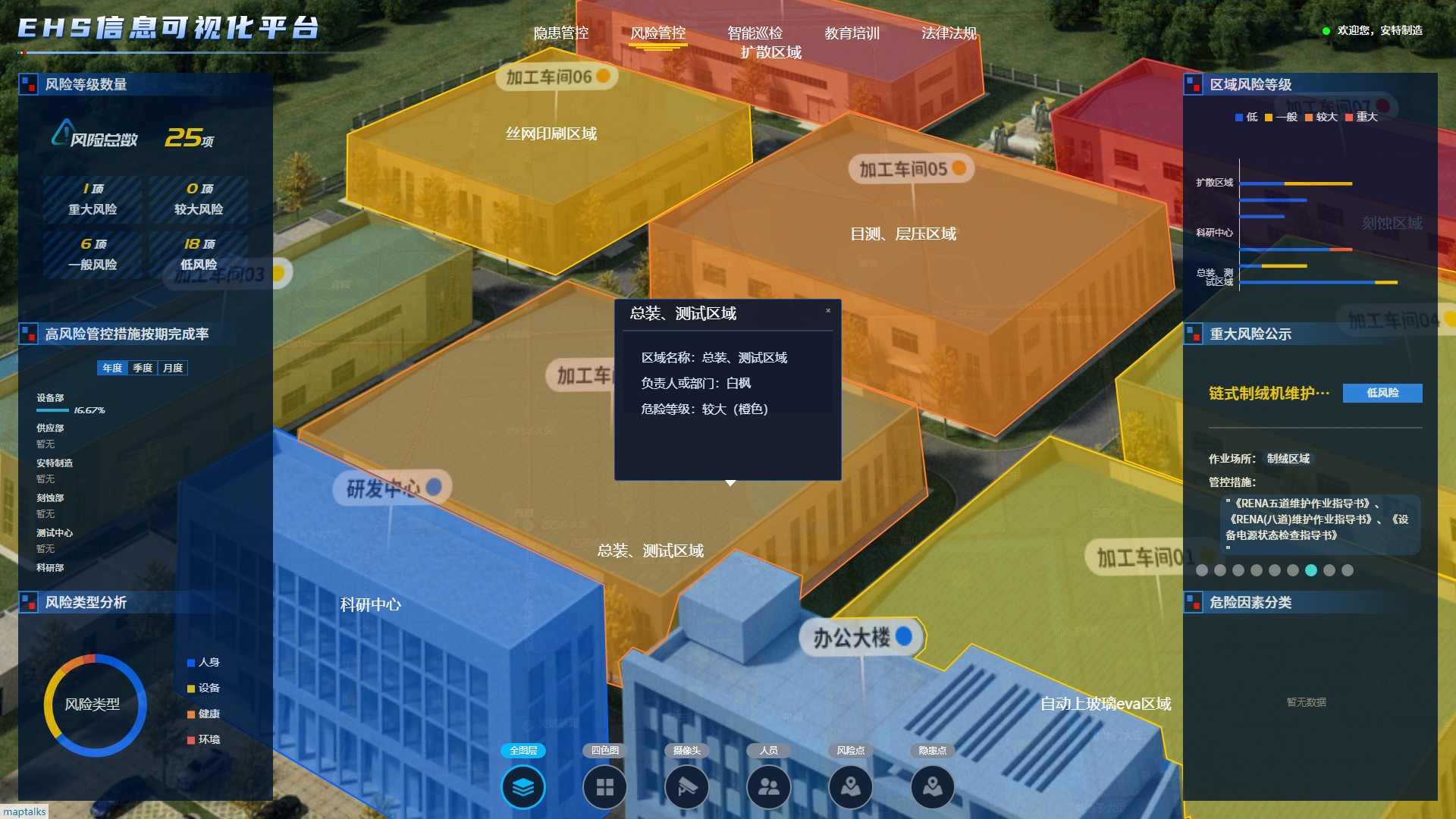Click the blue dot on 办公大楼 marker
Screen dimensions: 1456x819
point(904,635)
